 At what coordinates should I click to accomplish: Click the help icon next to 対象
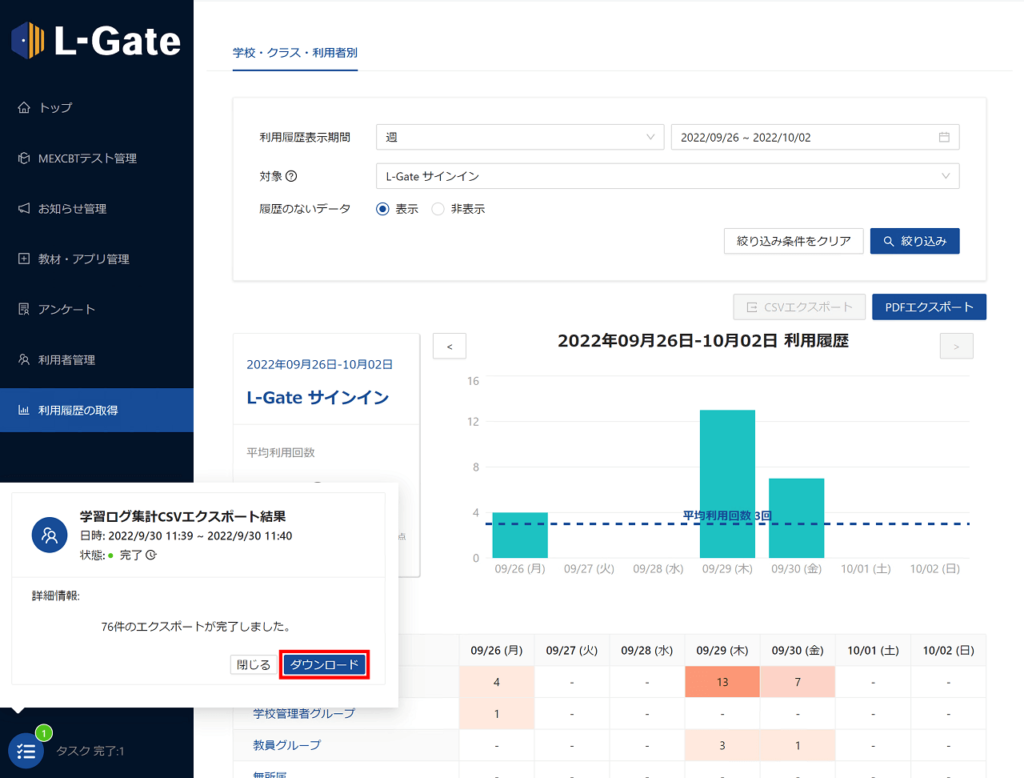[x=292, y=176]
